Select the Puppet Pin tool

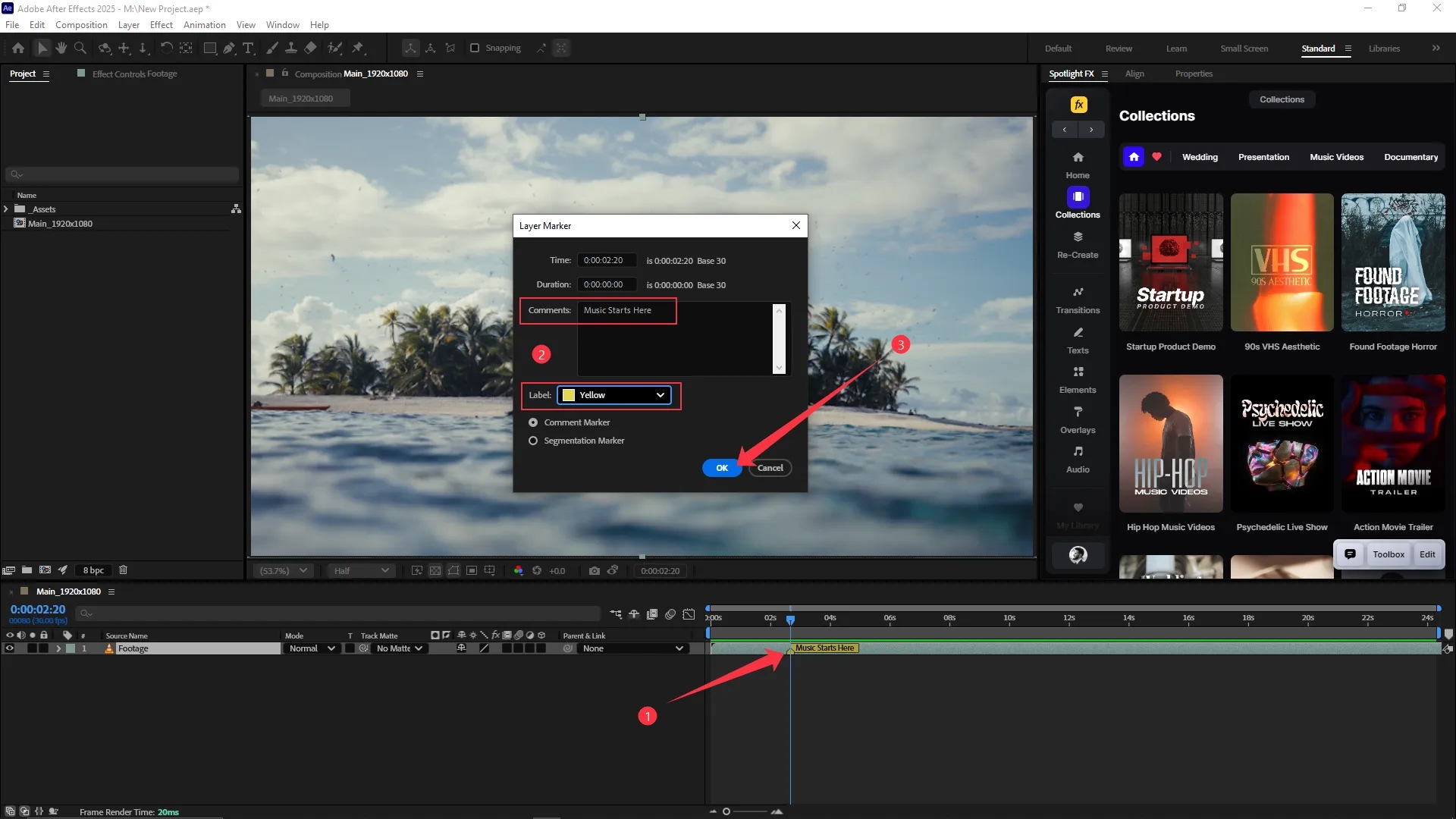(x=358, y=48)
